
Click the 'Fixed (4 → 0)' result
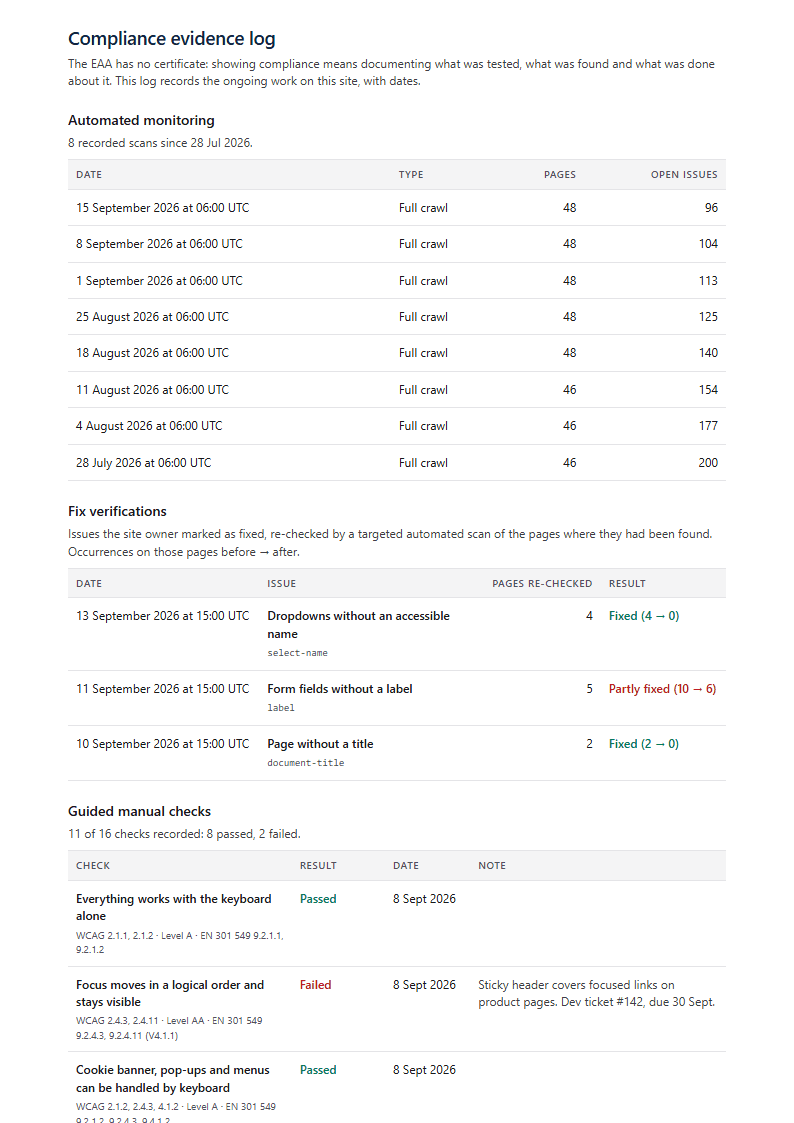[644, 616]
